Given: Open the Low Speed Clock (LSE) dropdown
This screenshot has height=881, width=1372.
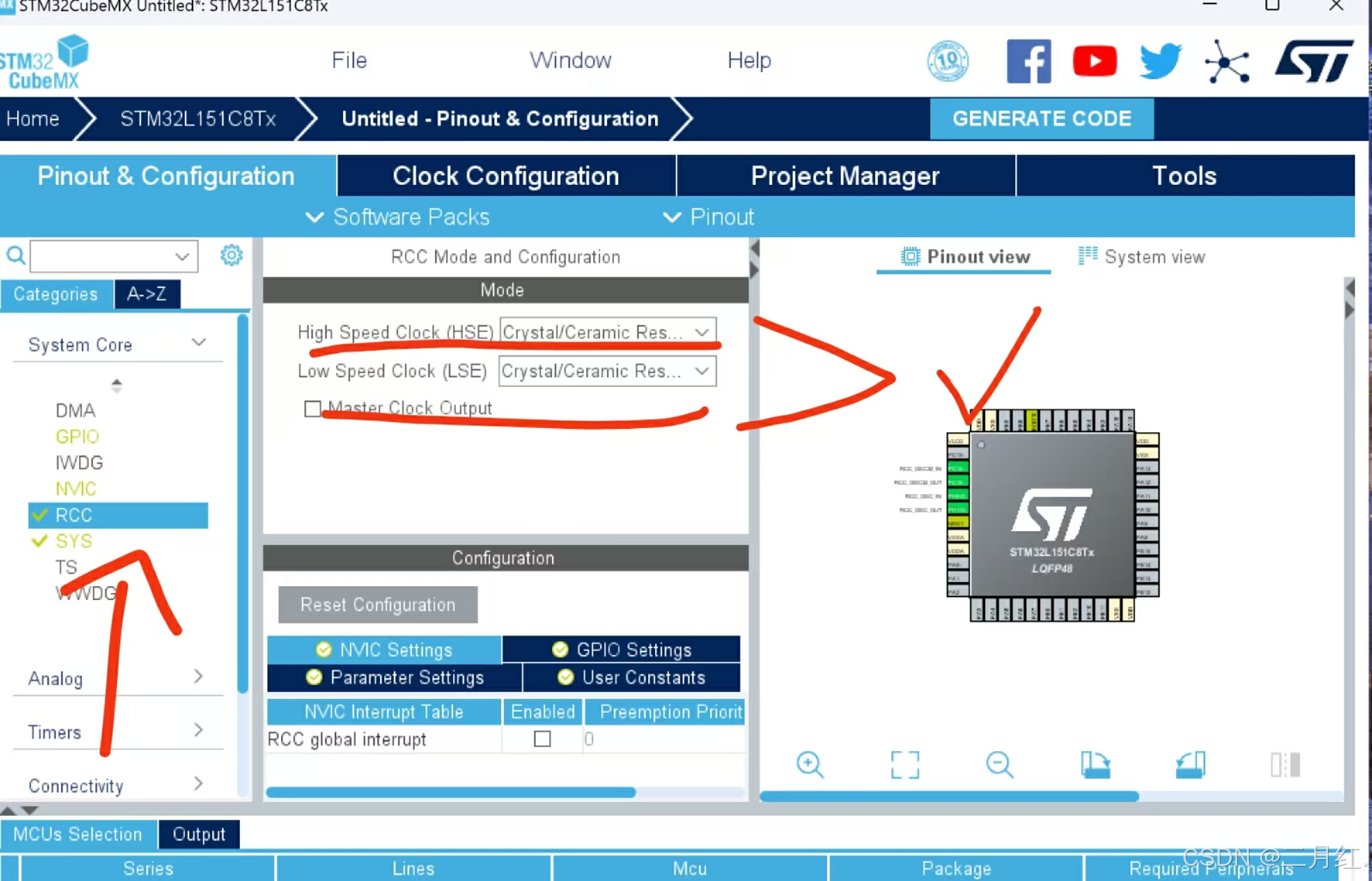Looking at the screenshot, I should tap(702, 371).
